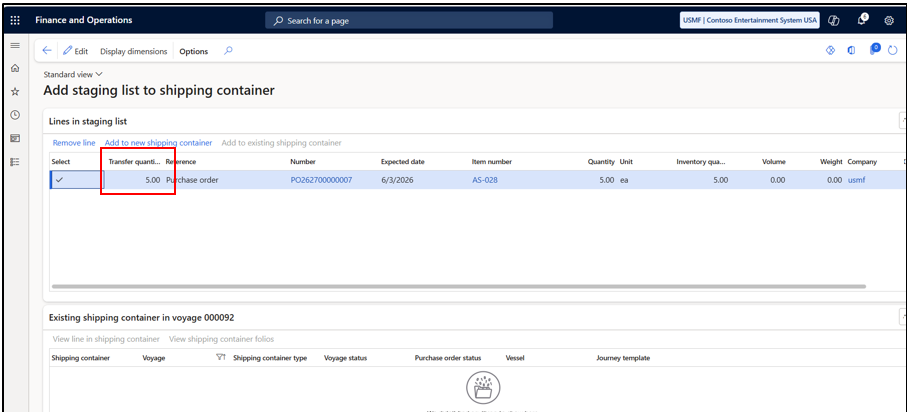Click Add to new shipping container
The height and width of the screenshot is (412, 907).
(x=158, y=142)
